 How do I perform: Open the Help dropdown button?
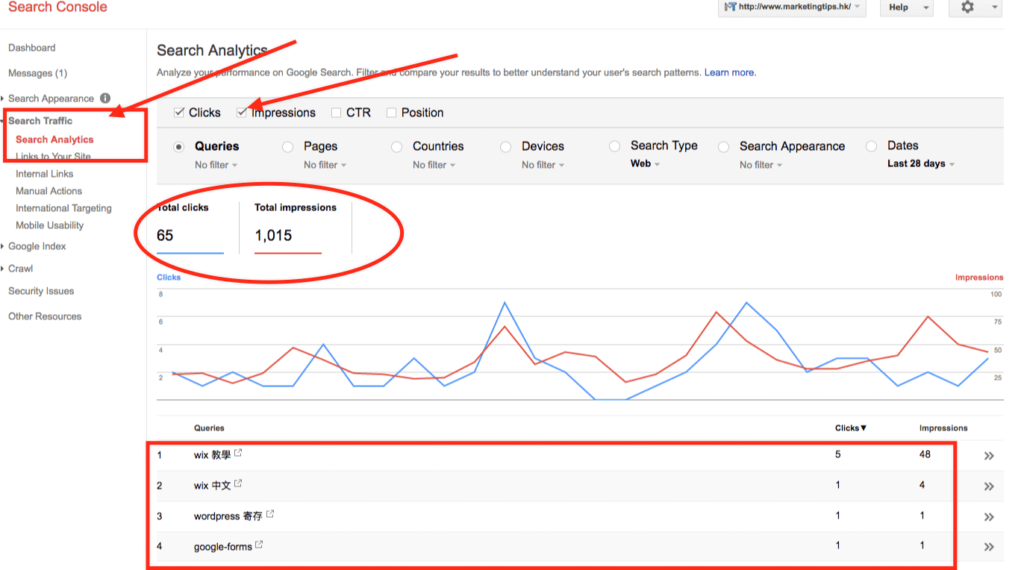(x=907, y=7)
